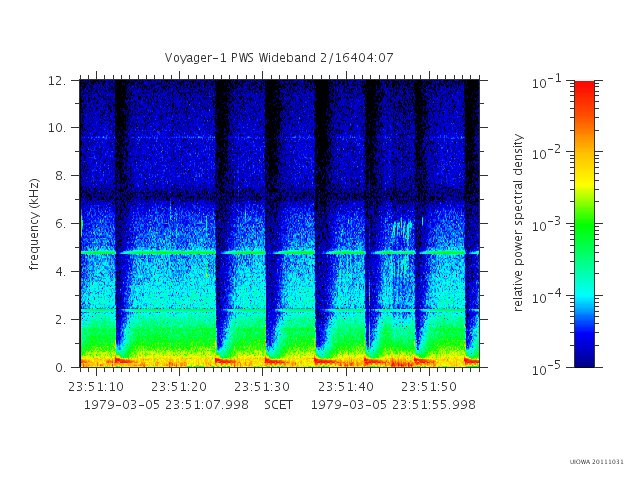Click the y-axis tick label '2.'
Viewport: 640px width, 480px height.
(60, 320)
